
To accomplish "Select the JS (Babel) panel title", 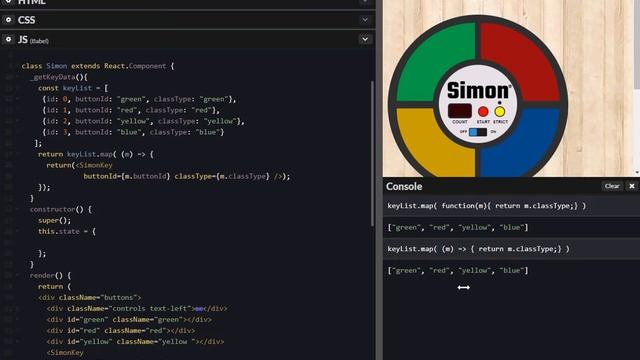I will pos(33,40).
